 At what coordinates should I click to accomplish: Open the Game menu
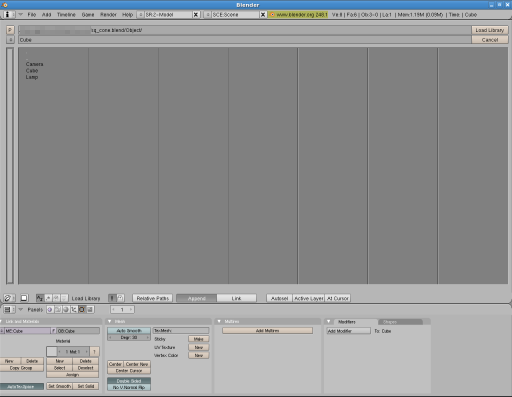(88, 15)
